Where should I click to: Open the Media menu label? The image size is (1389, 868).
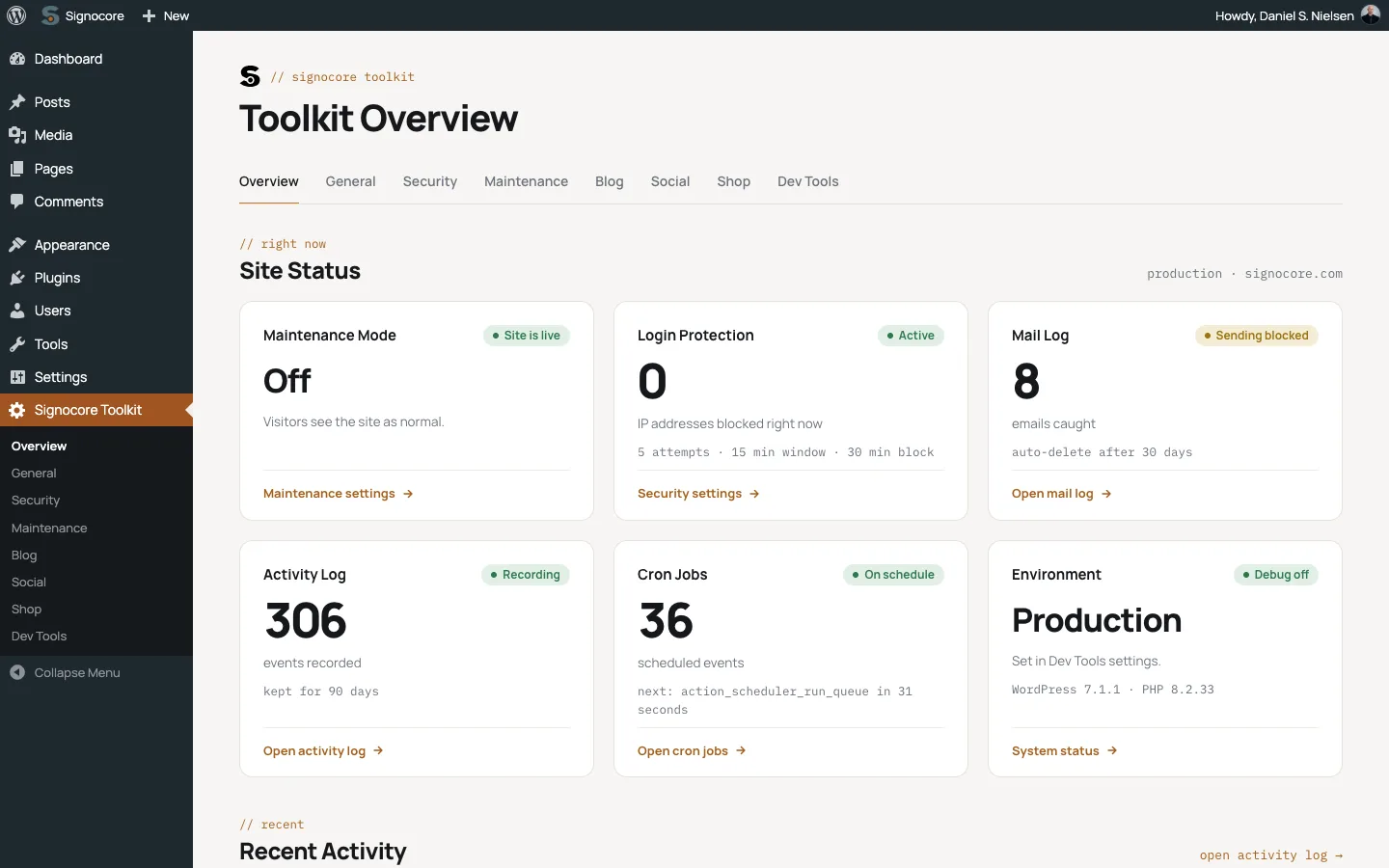[53, 135]
